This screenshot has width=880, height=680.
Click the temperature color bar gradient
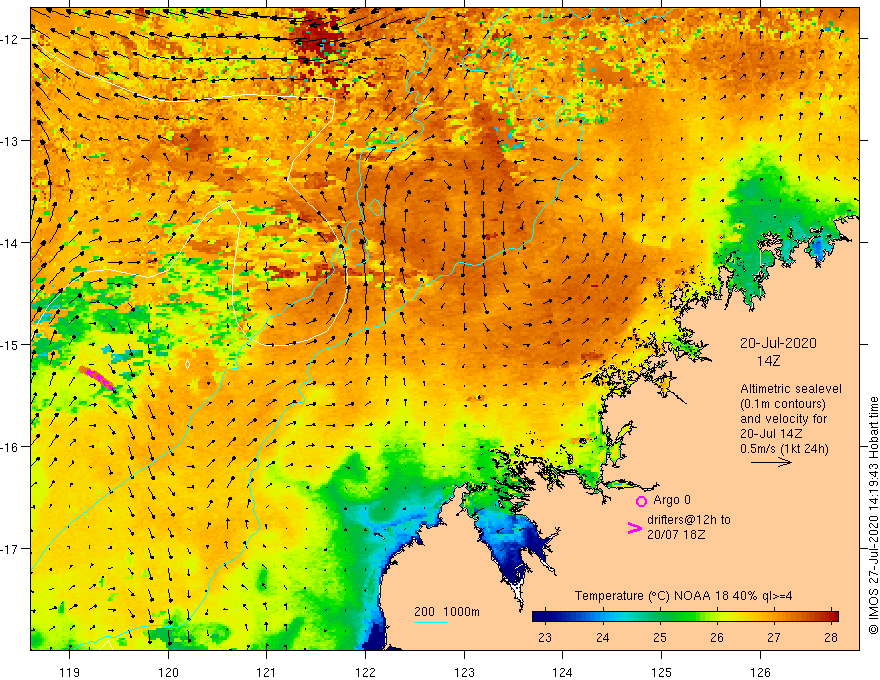click(685, 616)
